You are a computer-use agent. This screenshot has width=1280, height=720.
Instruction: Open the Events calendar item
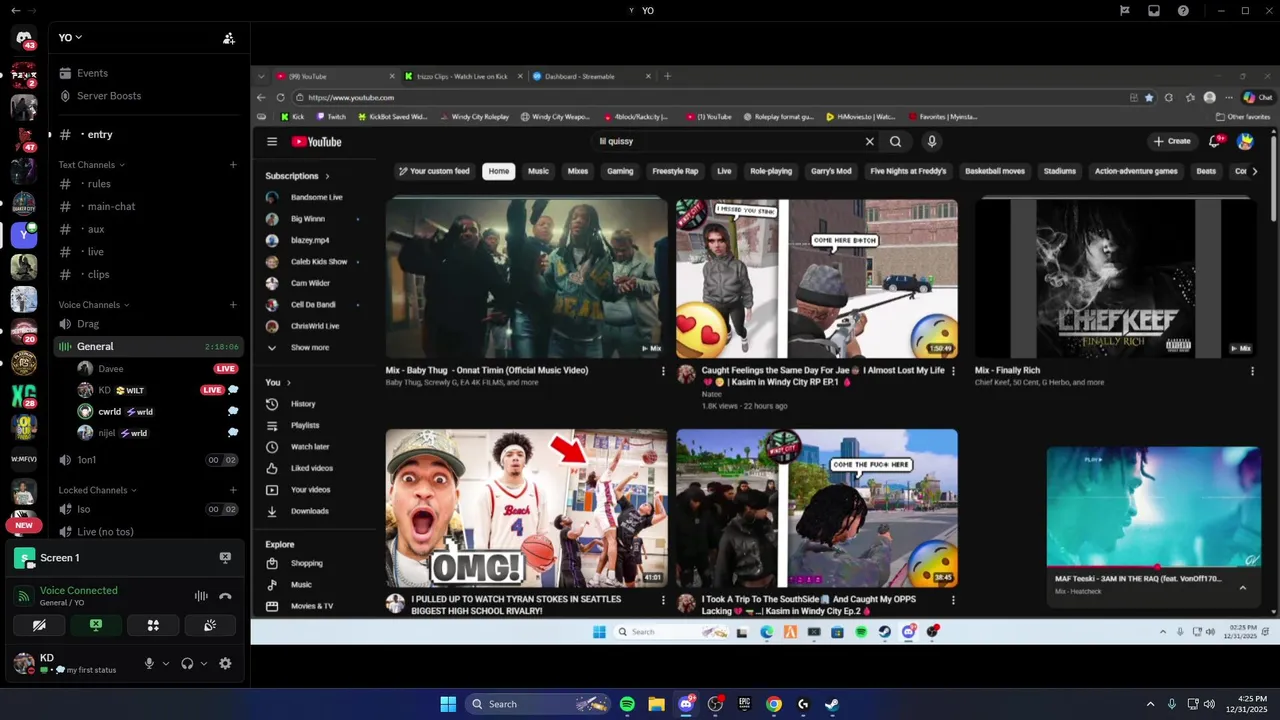point(92,73)
